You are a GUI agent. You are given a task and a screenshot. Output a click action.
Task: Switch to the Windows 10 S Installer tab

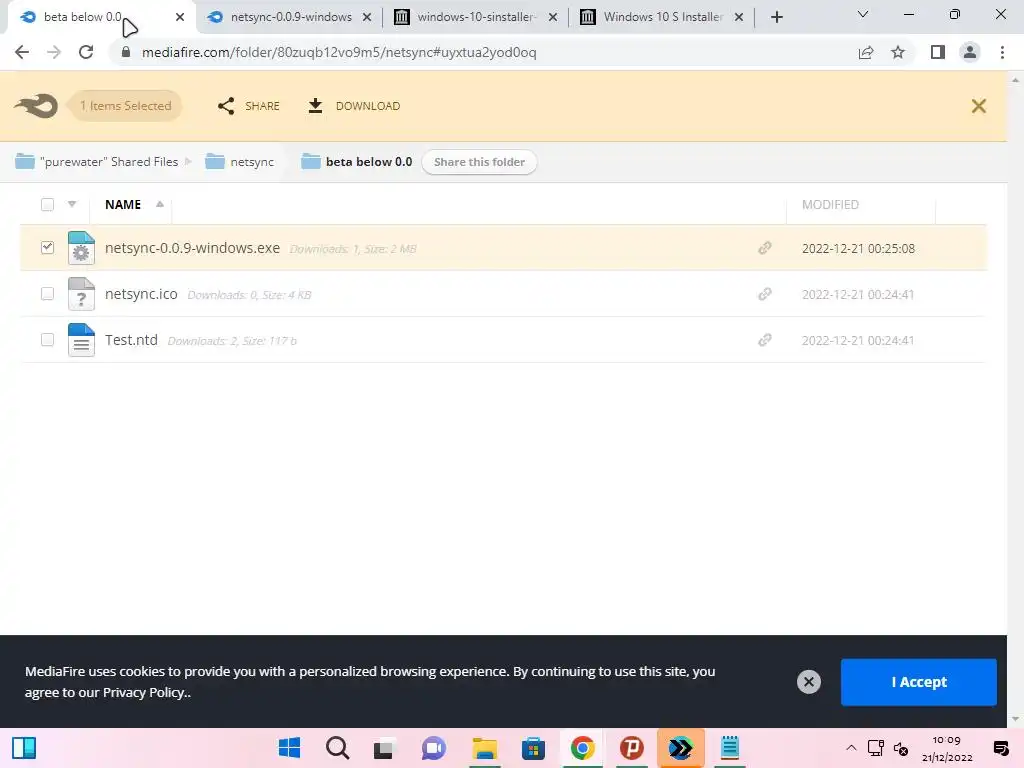(x=662, y=17)
